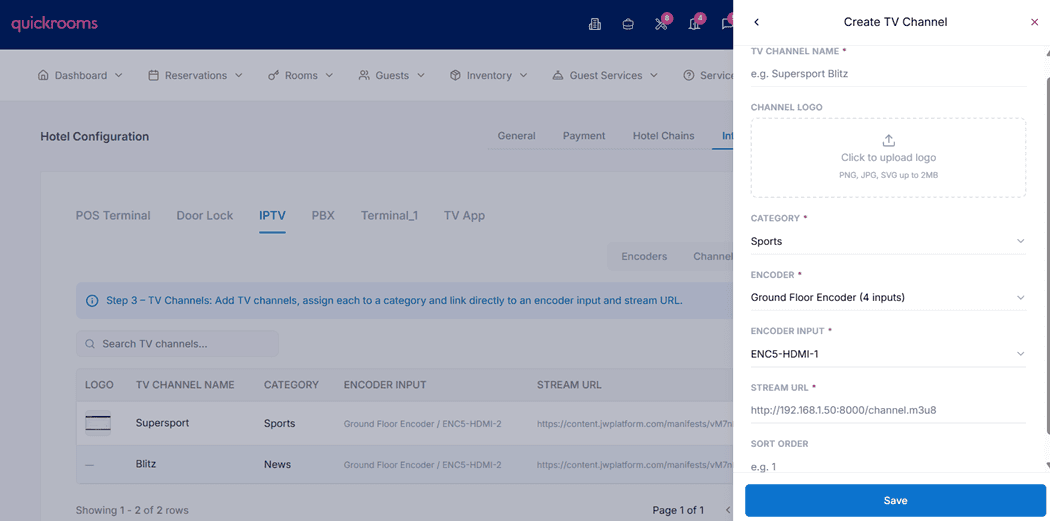The image size is (1050, 521).
Task: Open the Encoder Input dropdown showing ENC5-HDMI-1
Action: (x=888, y=354)
